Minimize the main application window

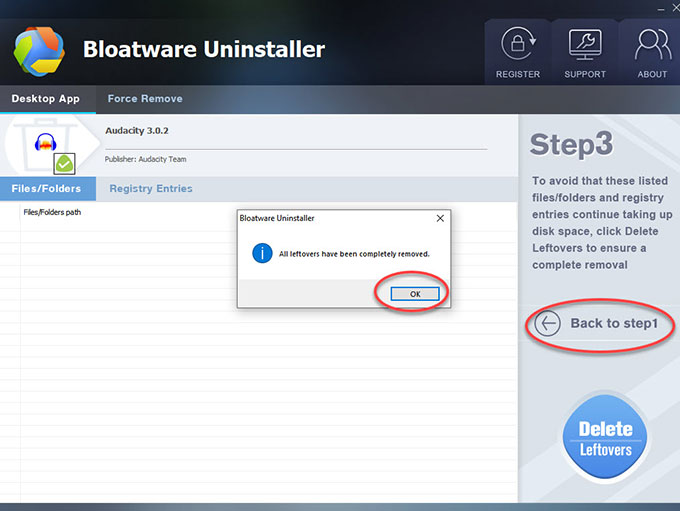660,9
